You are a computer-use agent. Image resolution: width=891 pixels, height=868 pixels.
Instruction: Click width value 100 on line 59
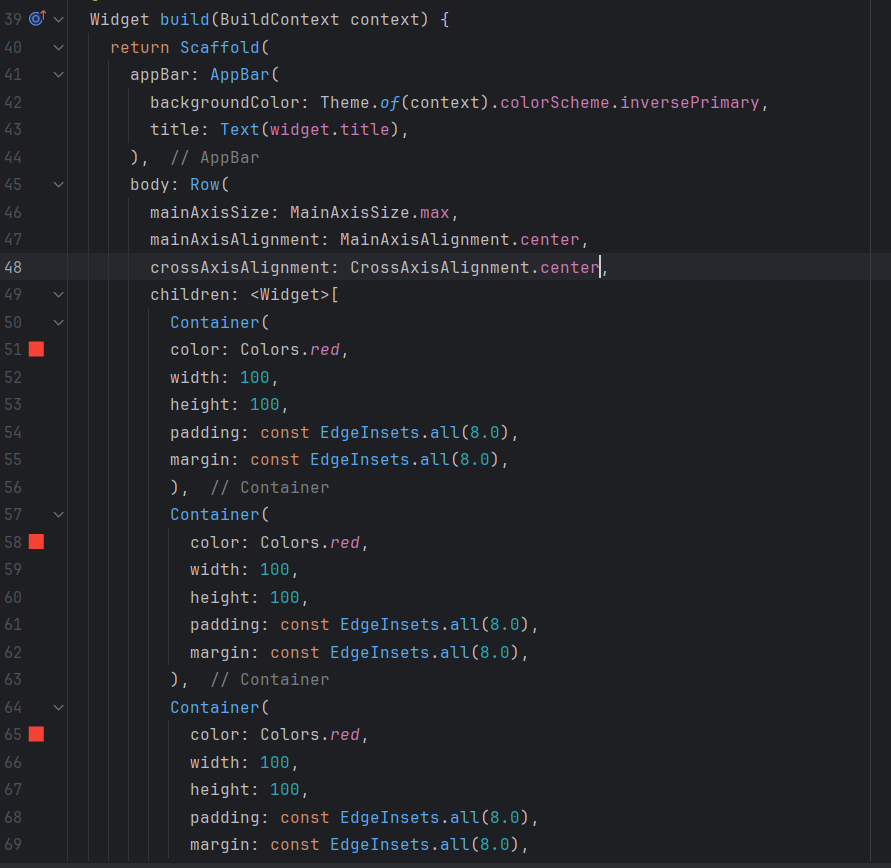(274, 570)
